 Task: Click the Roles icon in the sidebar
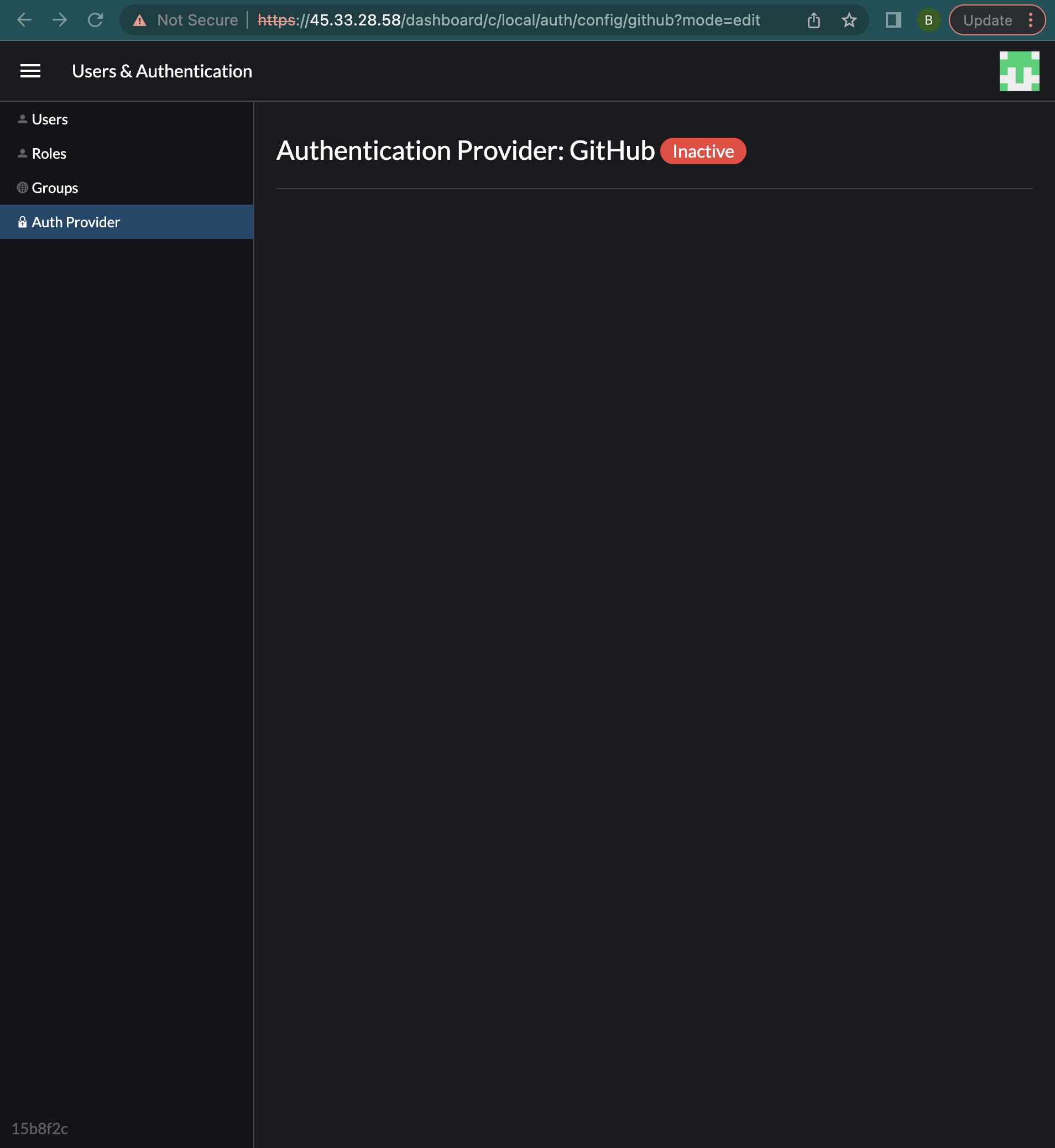tap(22, 153)
